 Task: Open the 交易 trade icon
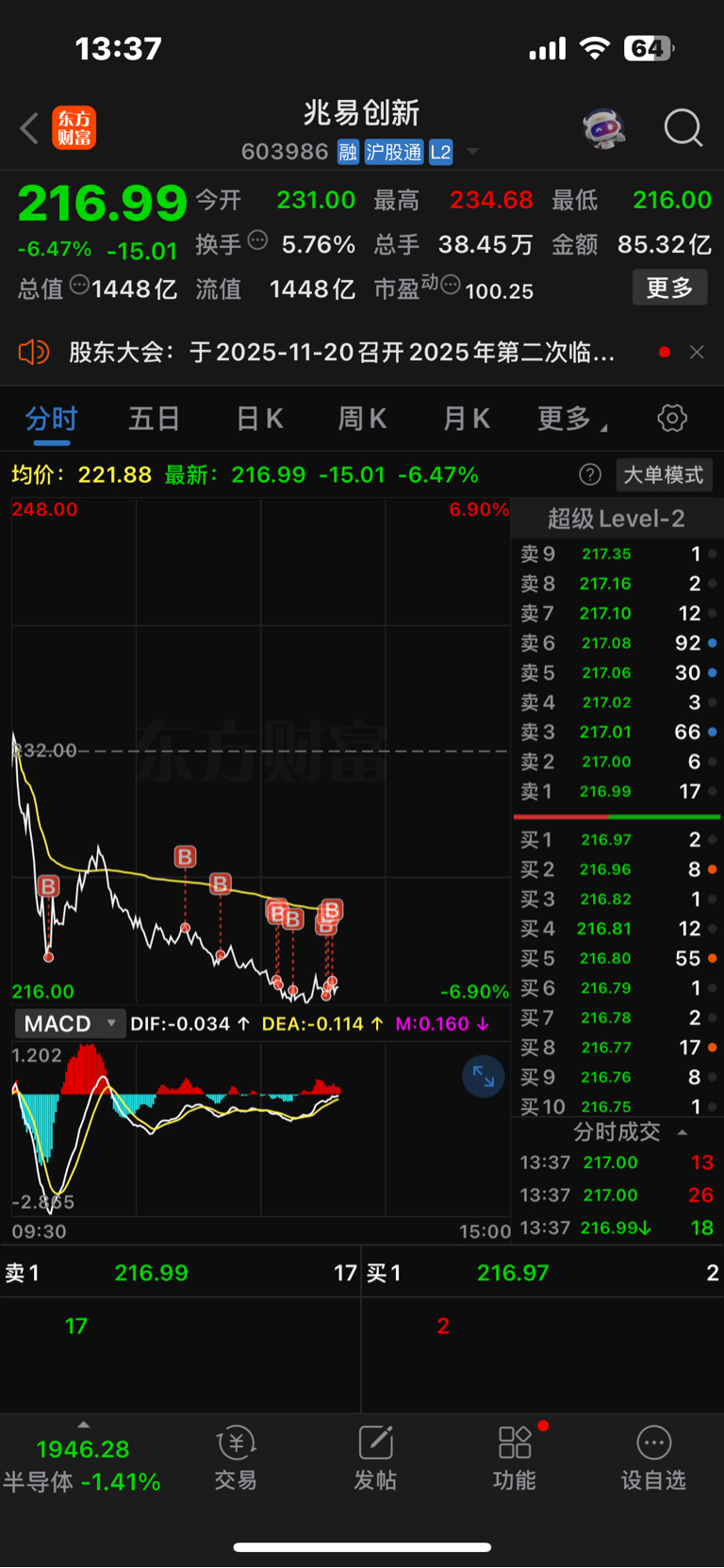(236, 1459)
